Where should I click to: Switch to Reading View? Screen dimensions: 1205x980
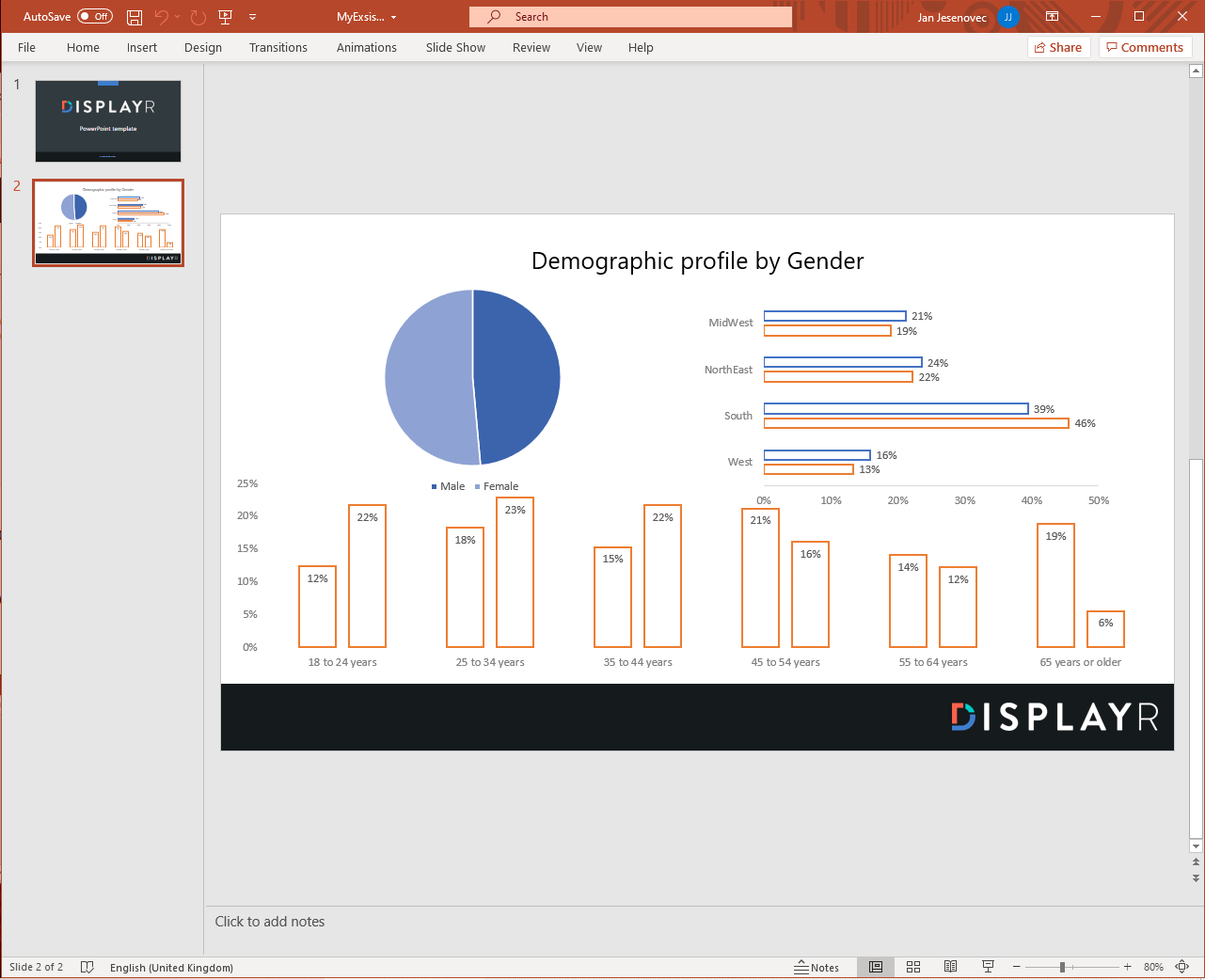[950, 967]
